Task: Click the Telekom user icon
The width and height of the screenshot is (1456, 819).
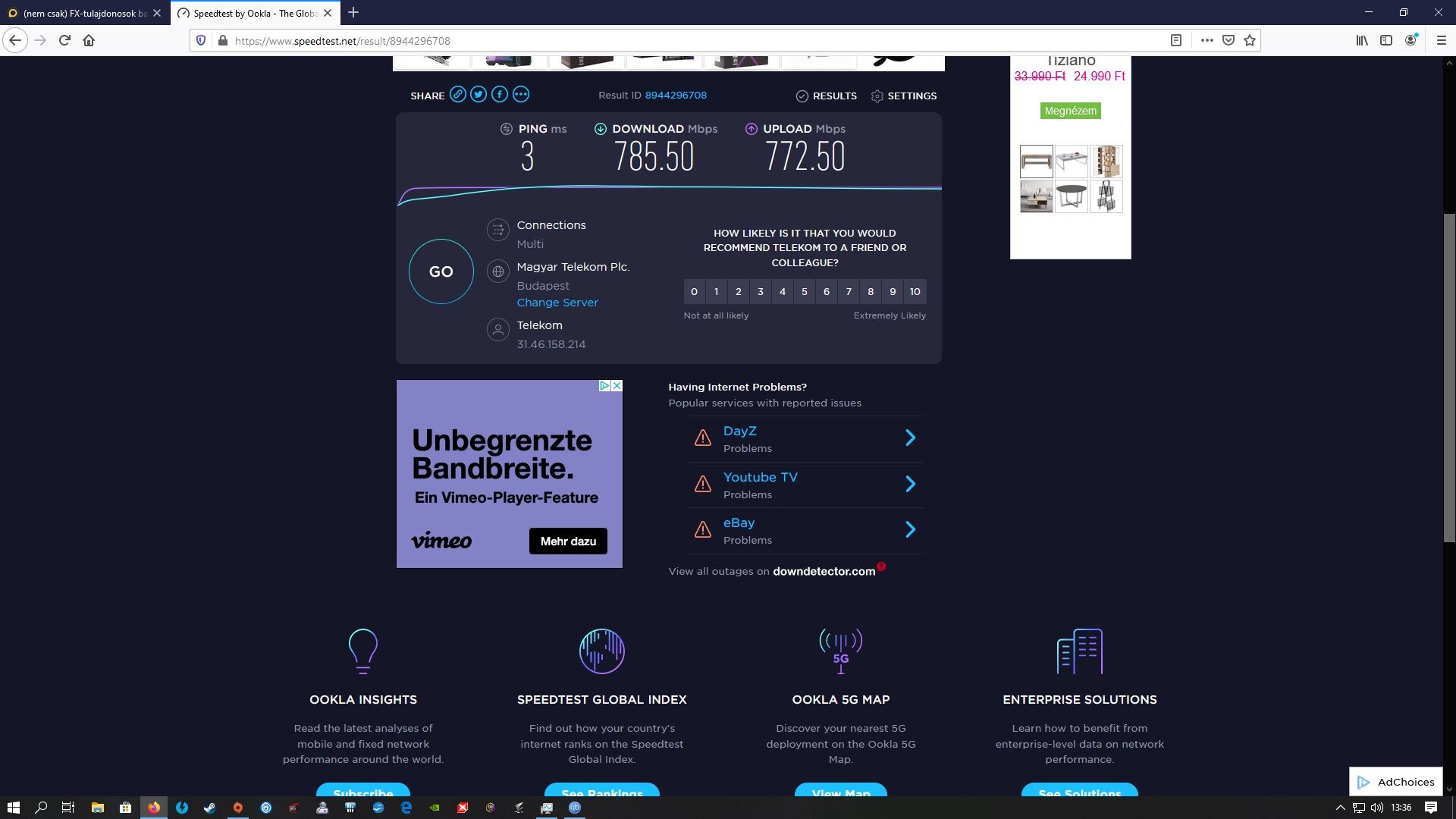Action: tap(498, 330)
